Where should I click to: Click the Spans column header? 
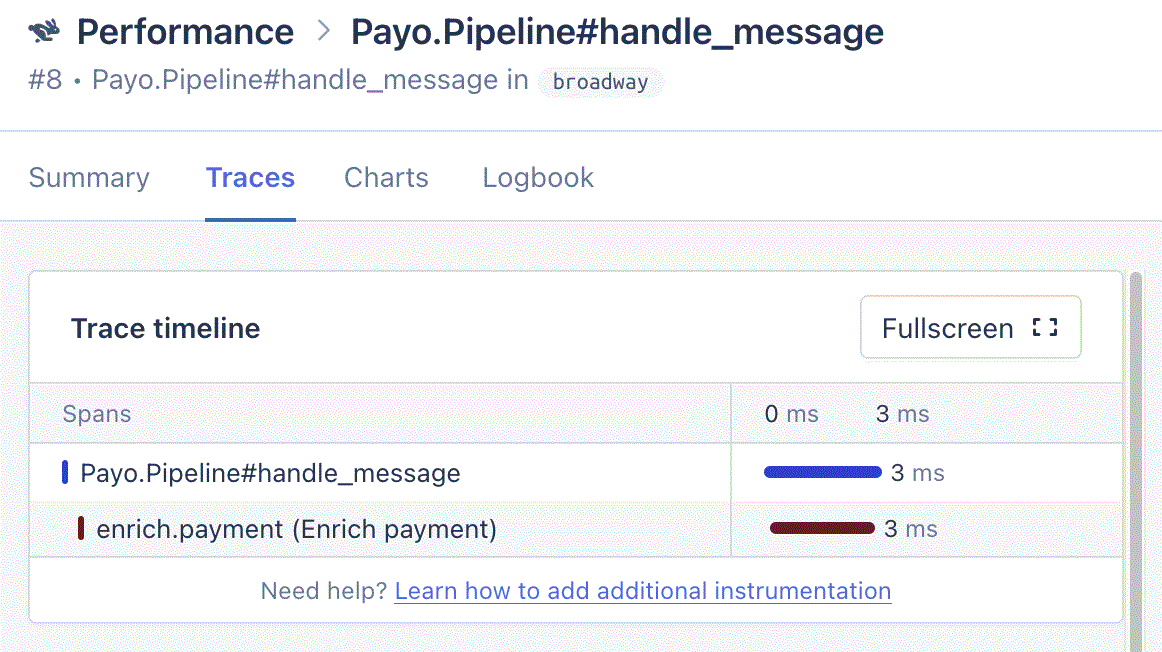[x=96, y=413]
